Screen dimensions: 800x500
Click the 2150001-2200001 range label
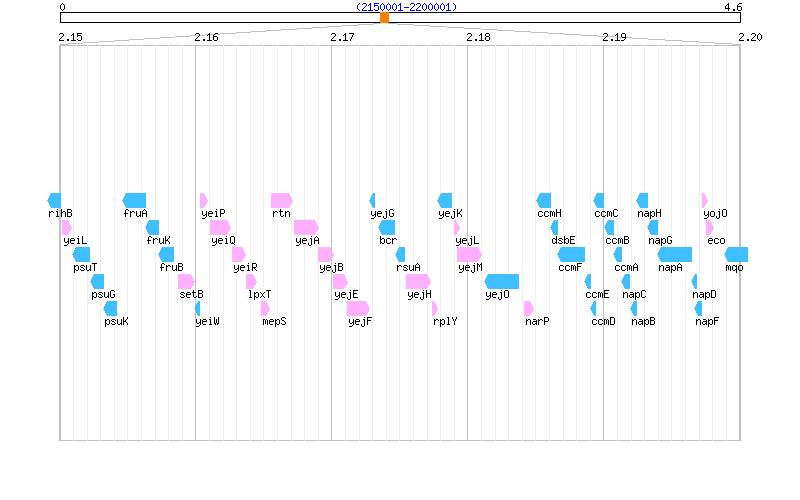pyautogui.click(x=406, y=7)
